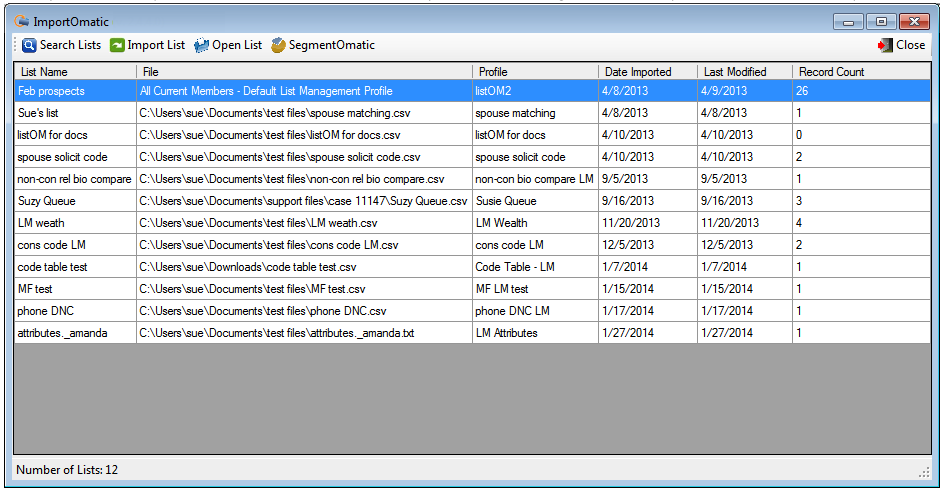Click the SegmentOmatic icon

click(x=278, y=45)
